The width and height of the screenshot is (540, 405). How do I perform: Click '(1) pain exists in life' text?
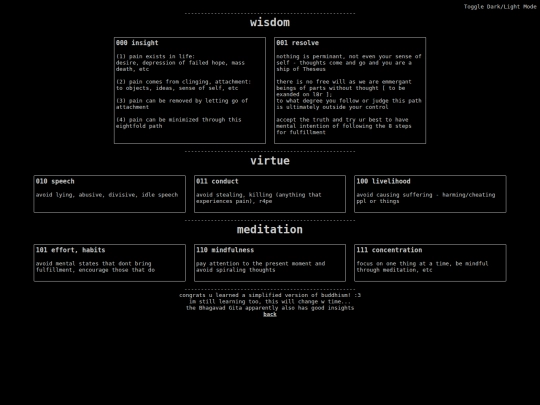click(180, 63)
